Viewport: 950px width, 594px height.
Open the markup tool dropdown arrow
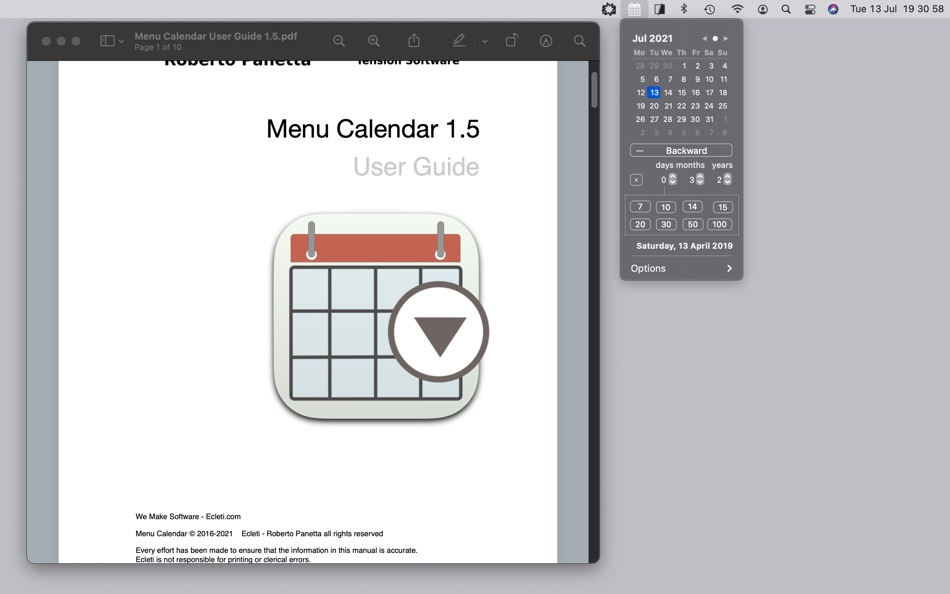[x=485, y=41]
